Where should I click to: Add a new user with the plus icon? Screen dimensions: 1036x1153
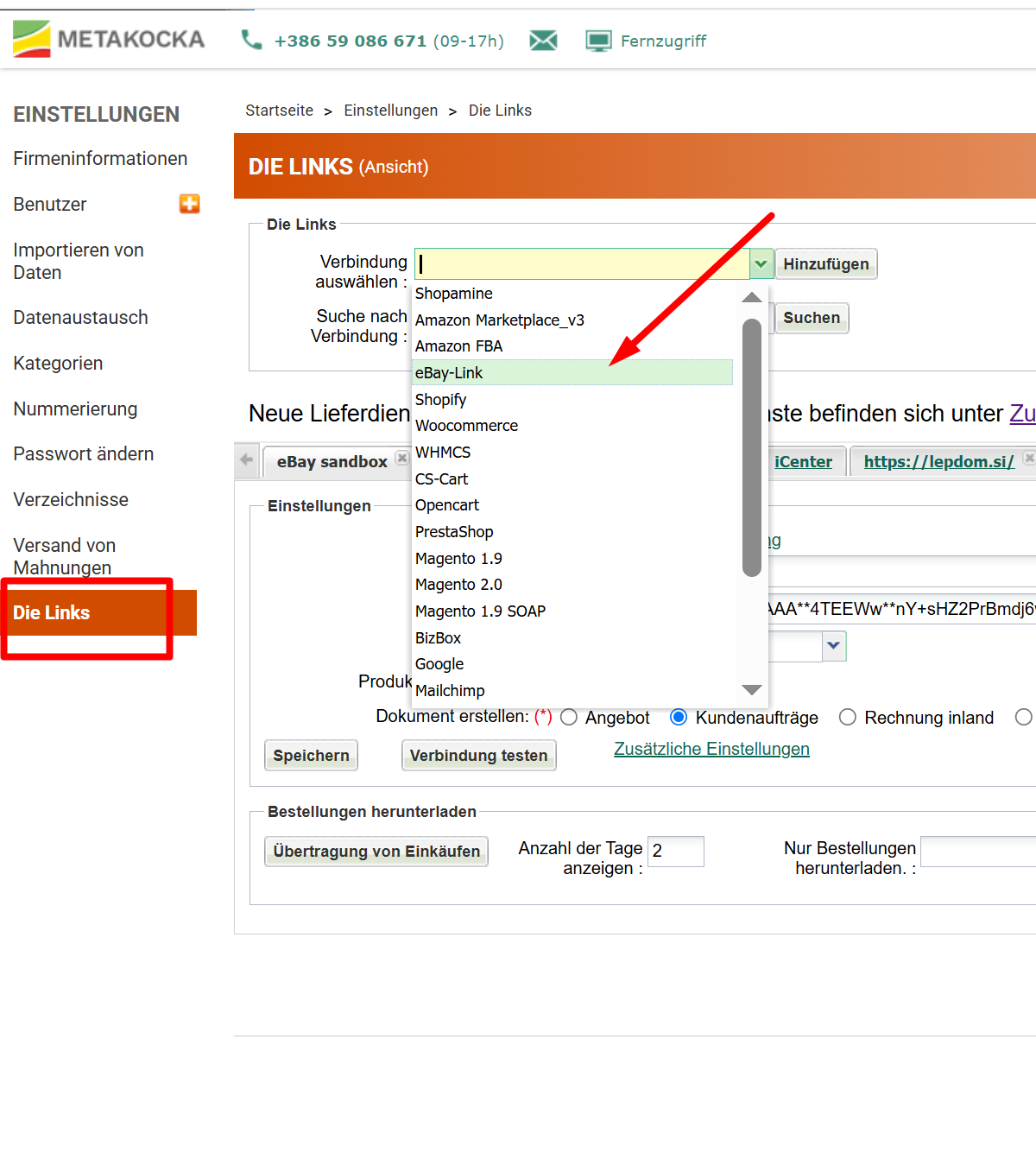click(190, 204)
